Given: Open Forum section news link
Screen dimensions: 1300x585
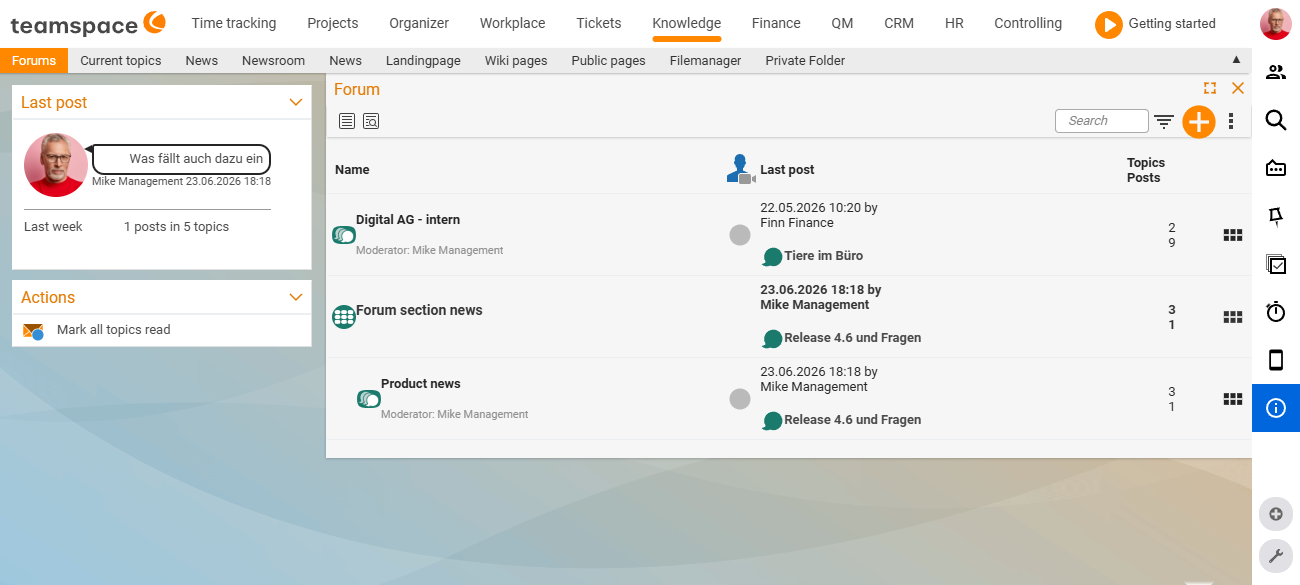Looking at the screenshot, I should point(420,311).
